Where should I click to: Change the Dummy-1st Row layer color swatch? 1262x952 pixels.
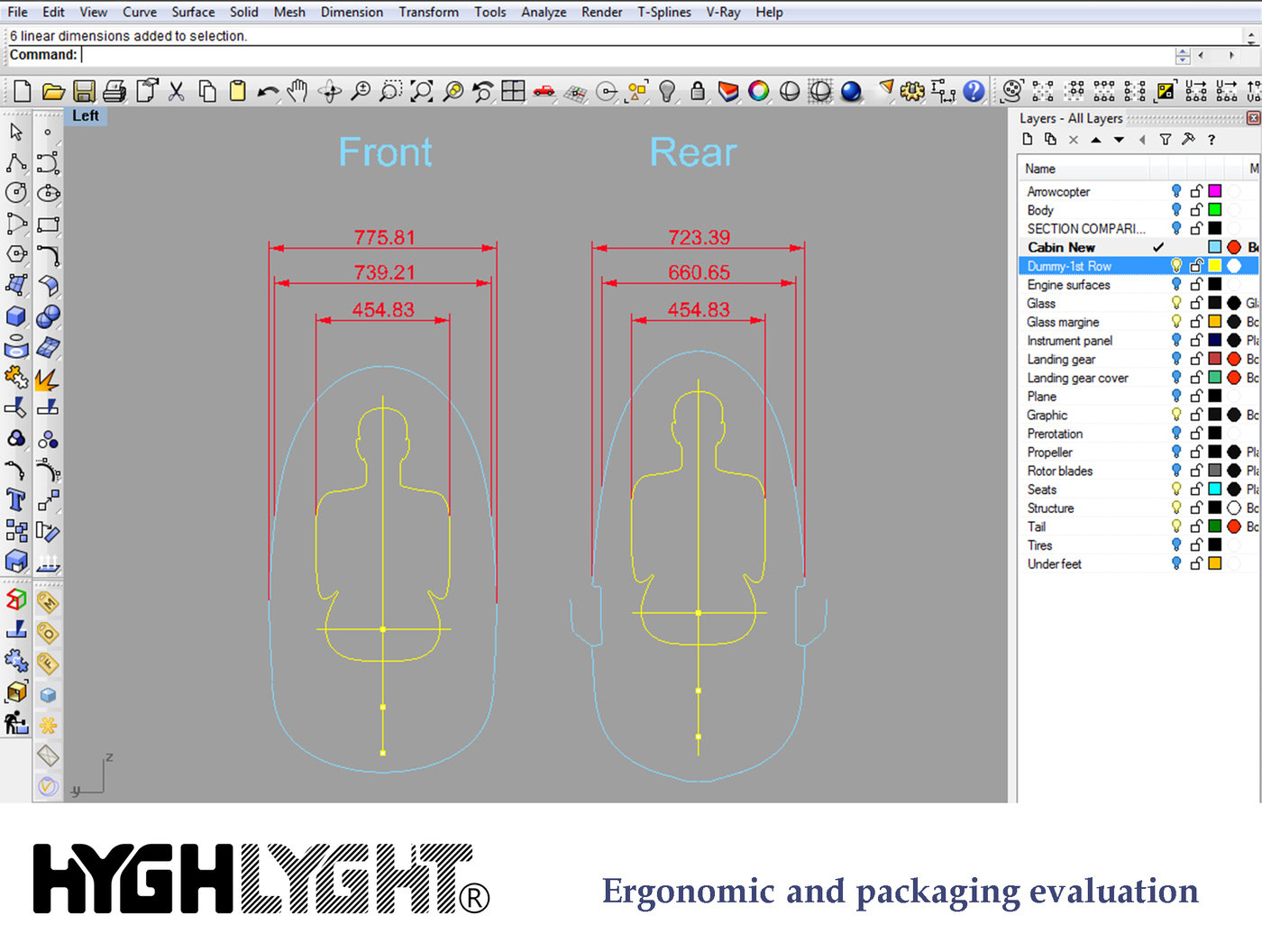(1216, 265)
